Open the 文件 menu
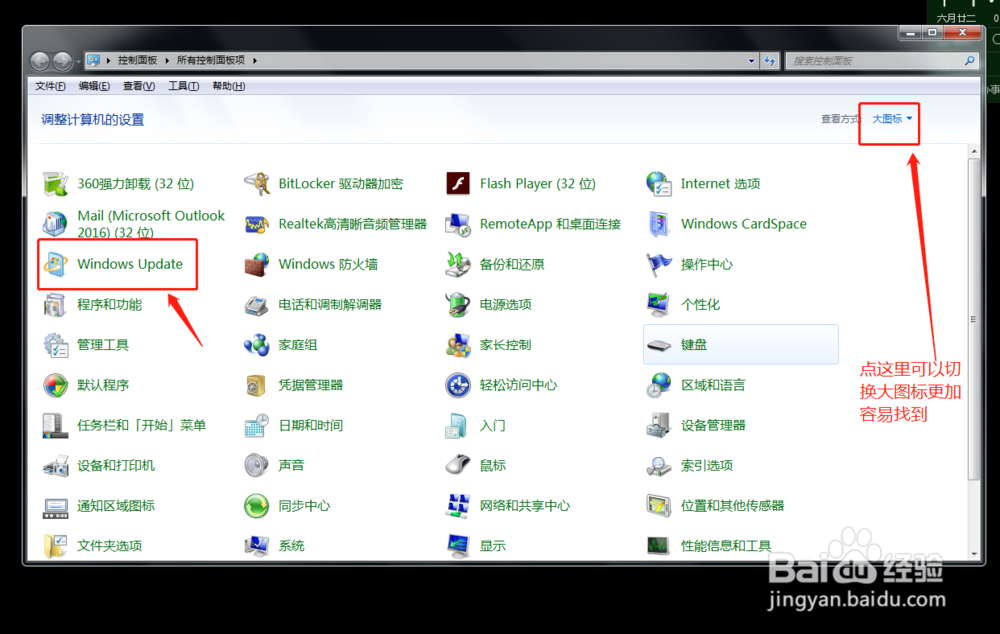This screenshot has height=634, width=1000. click(x=49, y=85)
